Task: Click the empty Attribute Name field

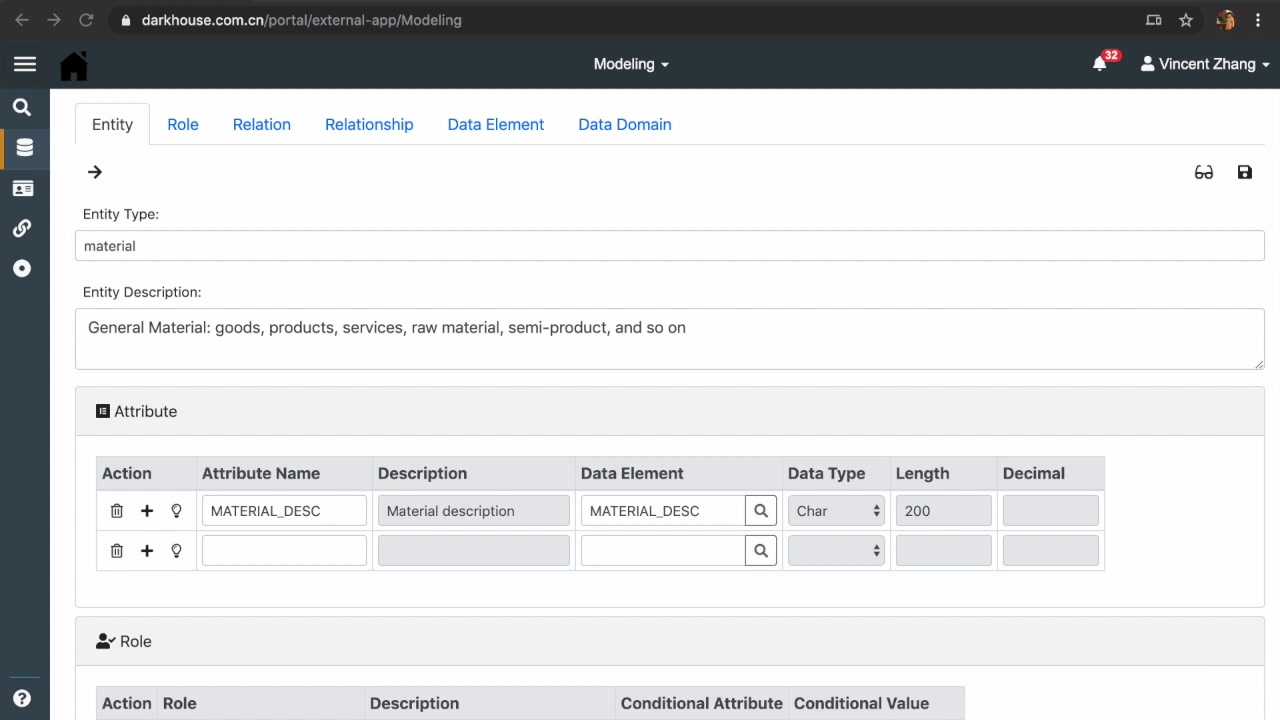Action: [284, 550]
